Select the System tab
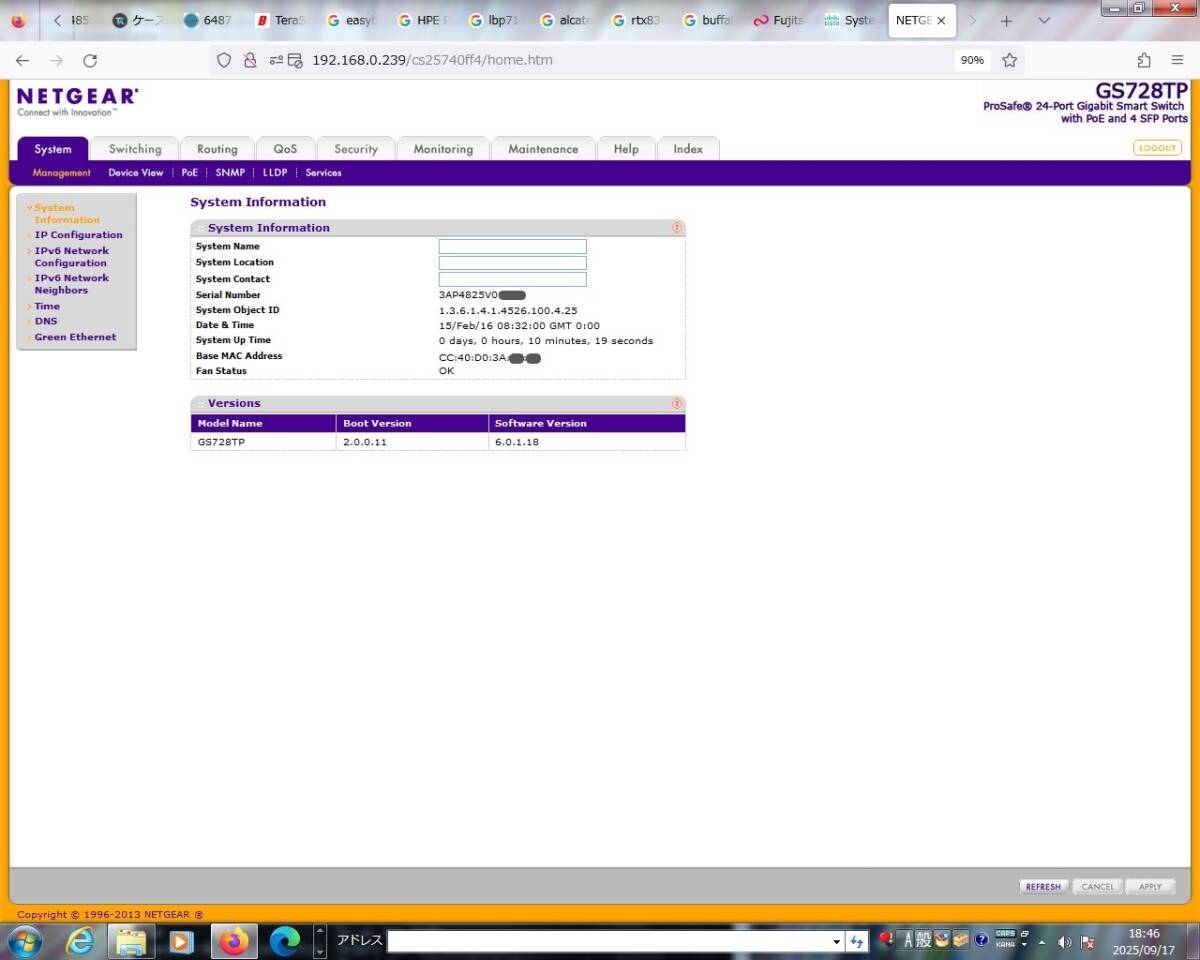The height and width of the screenshot is (960, 1200). (53, 149)
